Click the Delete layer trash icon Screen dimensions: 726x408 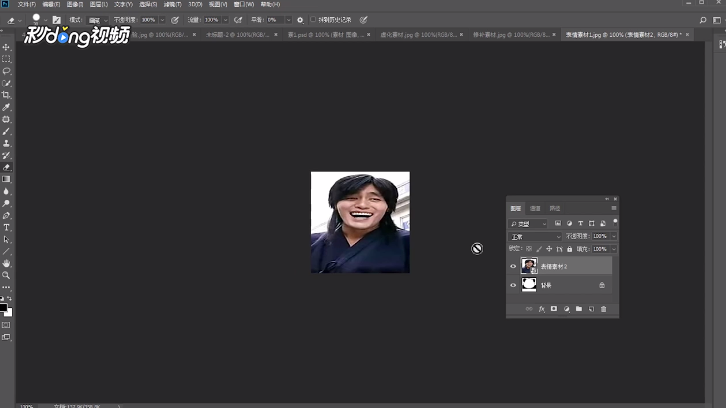pyautogui.click(x=603, y=309)
